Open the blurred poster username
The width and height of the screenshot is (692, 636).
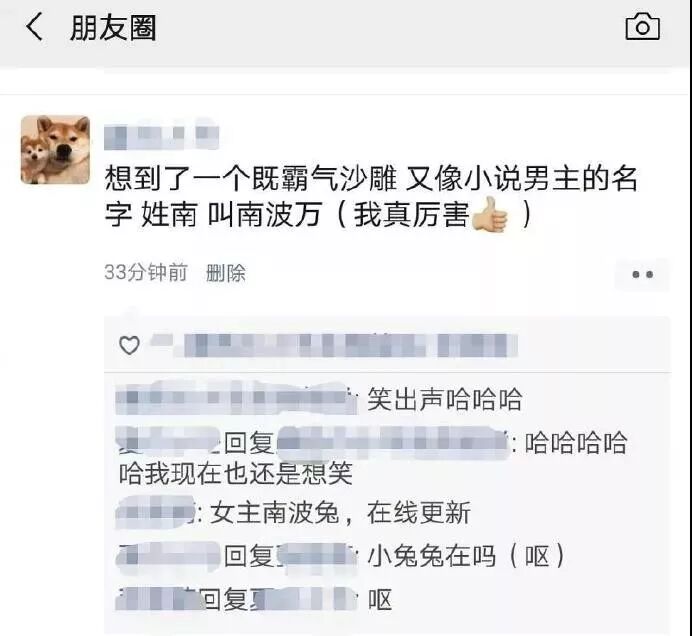click(162, 135)
